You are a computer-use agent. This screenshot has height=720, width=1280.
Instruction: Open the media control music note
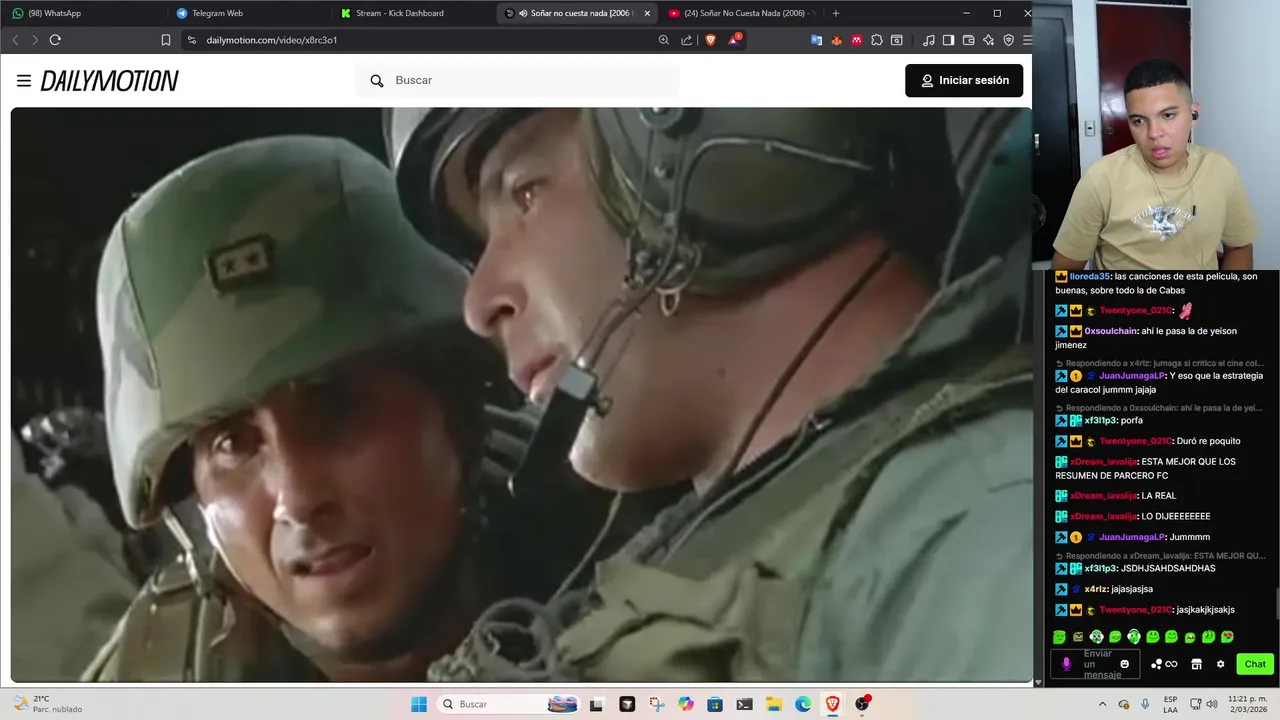click(929, 40)
